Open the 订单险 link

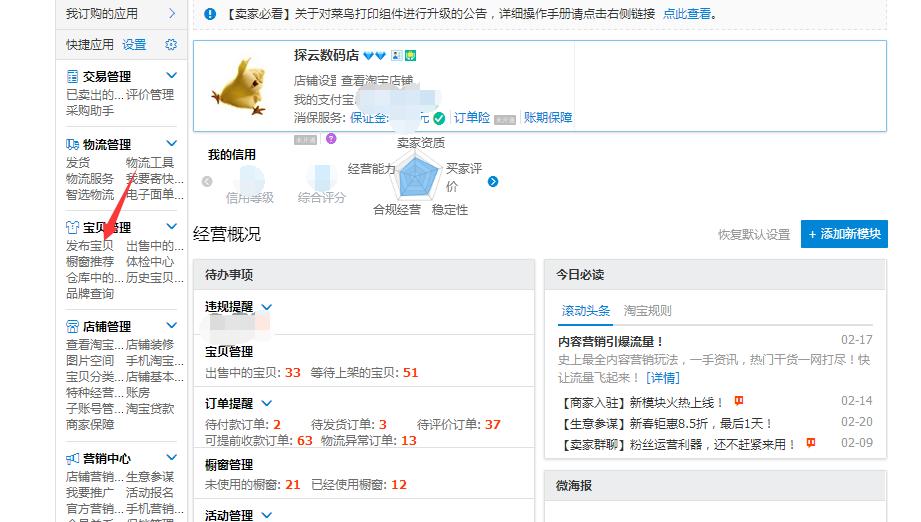click(472, 117)
